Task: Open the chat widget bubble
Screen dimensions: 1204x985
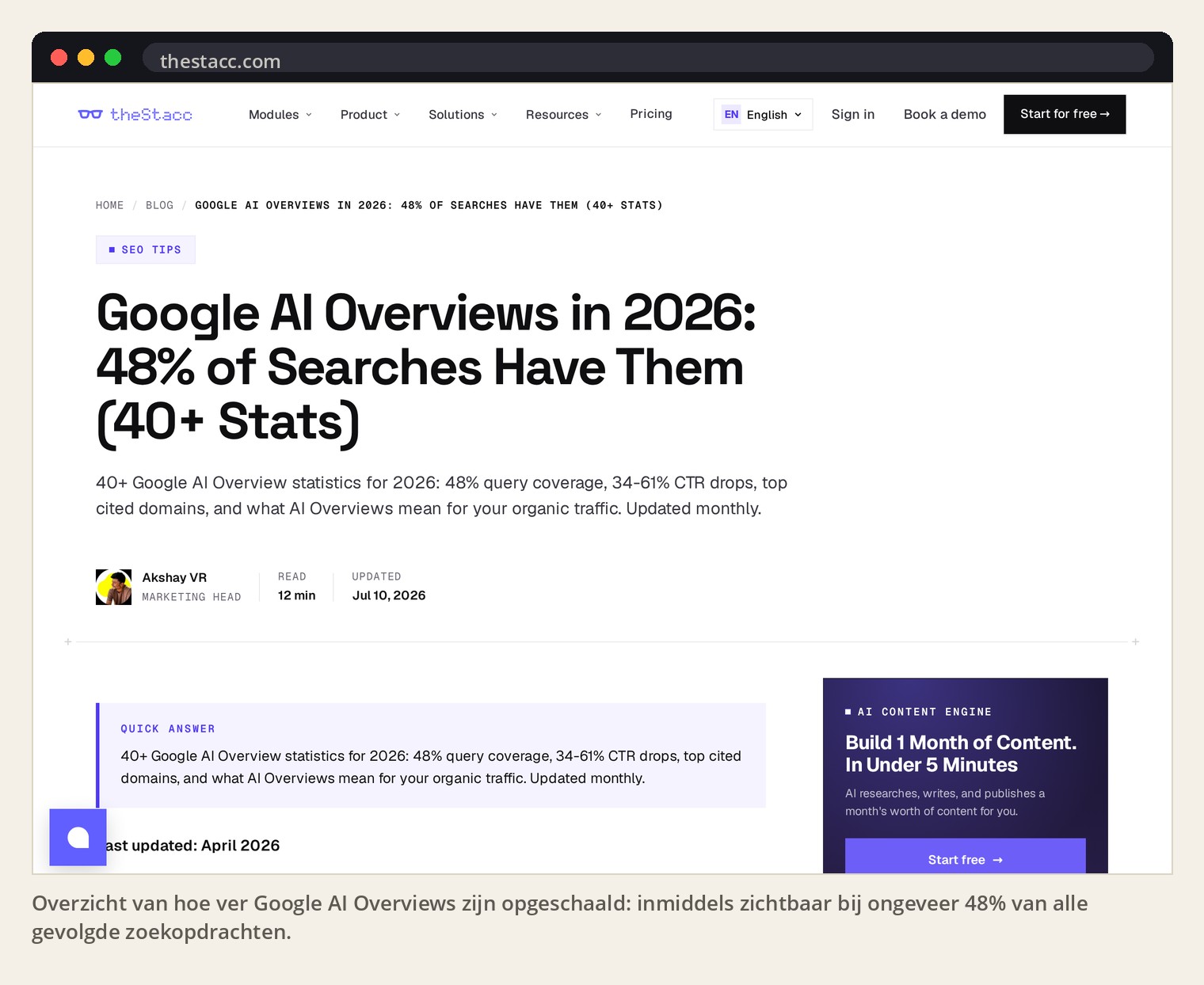Action: click(78, 837)
